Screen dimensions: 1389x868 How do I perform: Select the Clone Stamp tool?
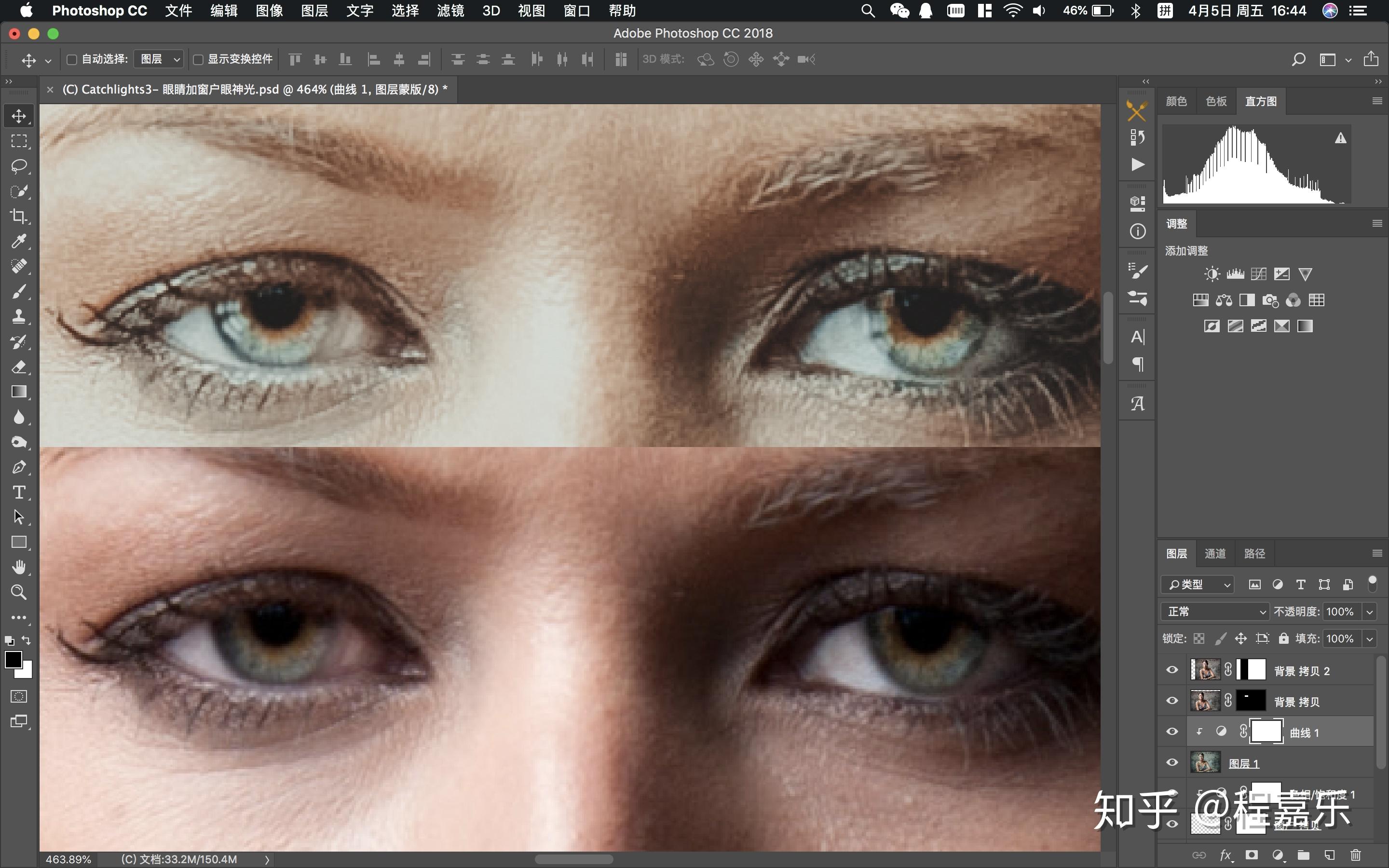[19, 316]
